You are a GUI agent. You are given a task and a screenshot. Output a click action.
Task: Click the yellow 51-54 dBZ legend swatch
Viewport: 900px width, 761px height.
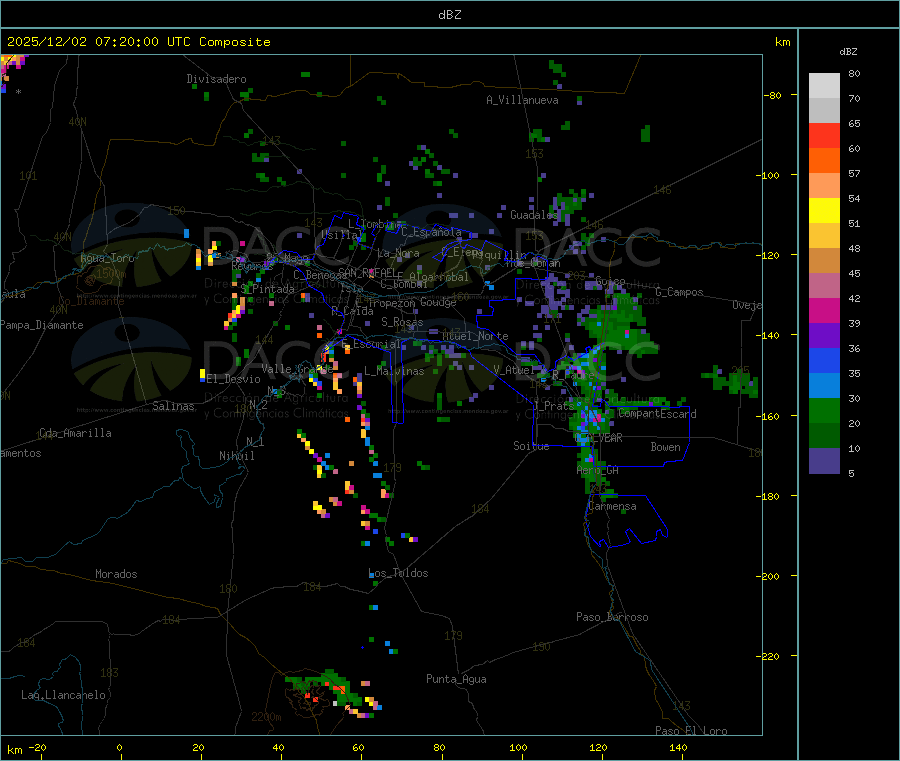point(824,211)
